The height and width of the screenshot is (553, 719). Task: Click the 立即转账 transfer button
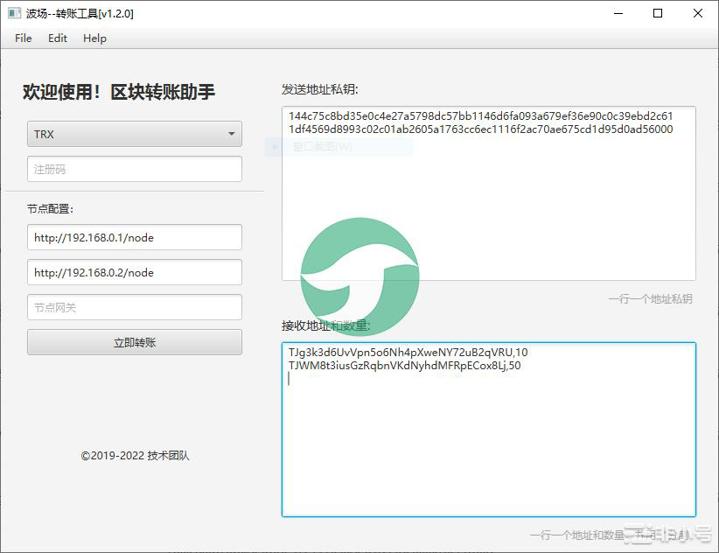[134, 342]
